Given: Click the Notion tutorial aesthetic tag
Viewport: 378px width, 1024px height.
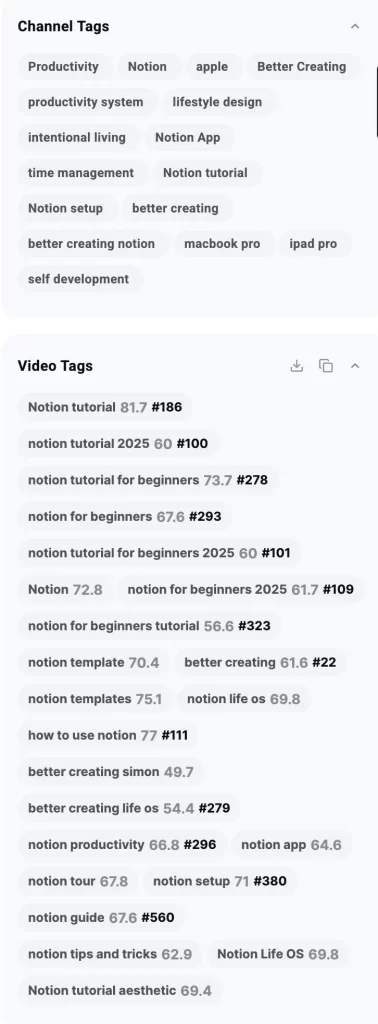Looking at the screenshot, I should [x=120, y=991].
